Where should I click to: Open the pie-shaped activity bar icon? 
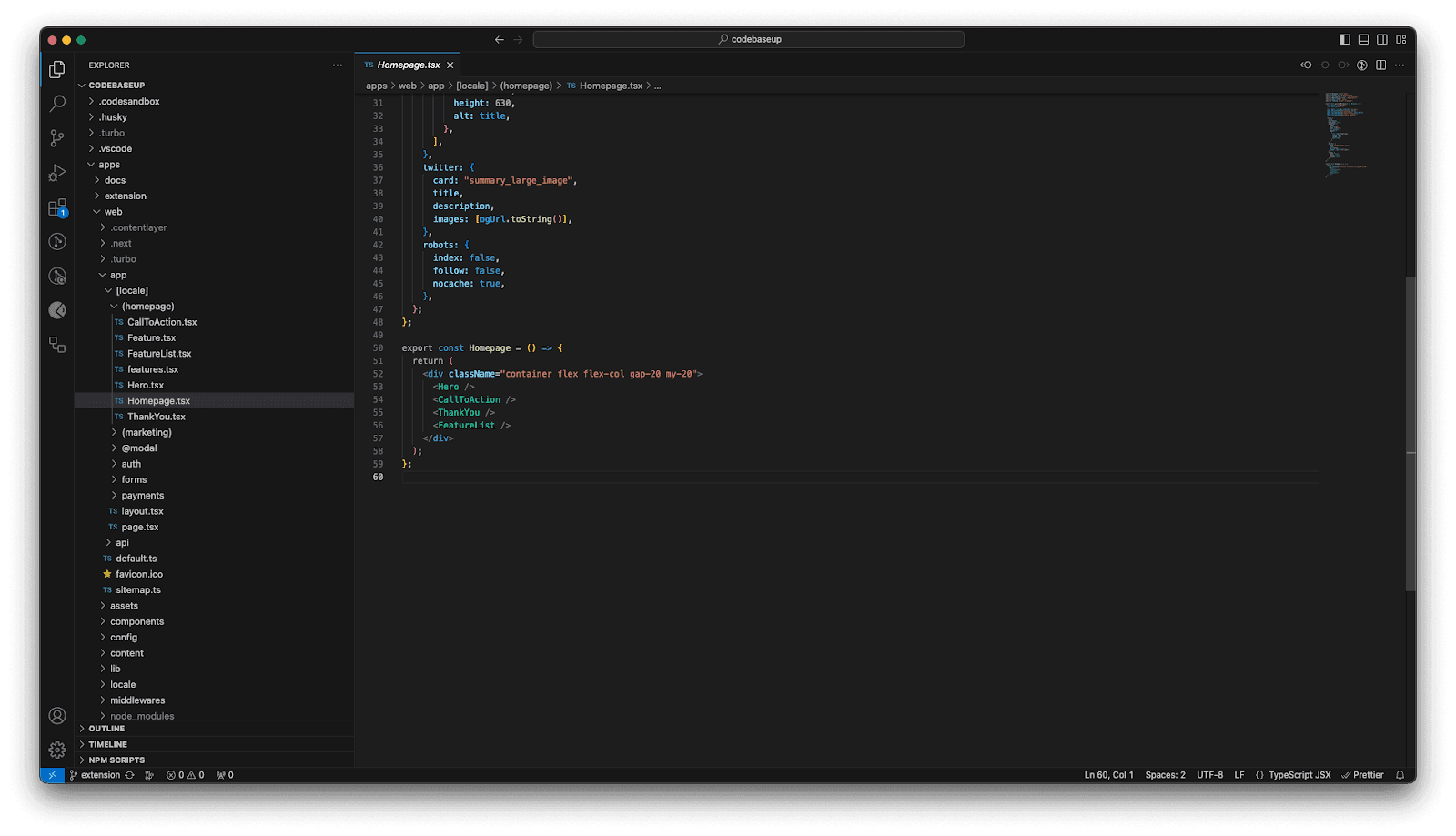[x=57, y=310]
